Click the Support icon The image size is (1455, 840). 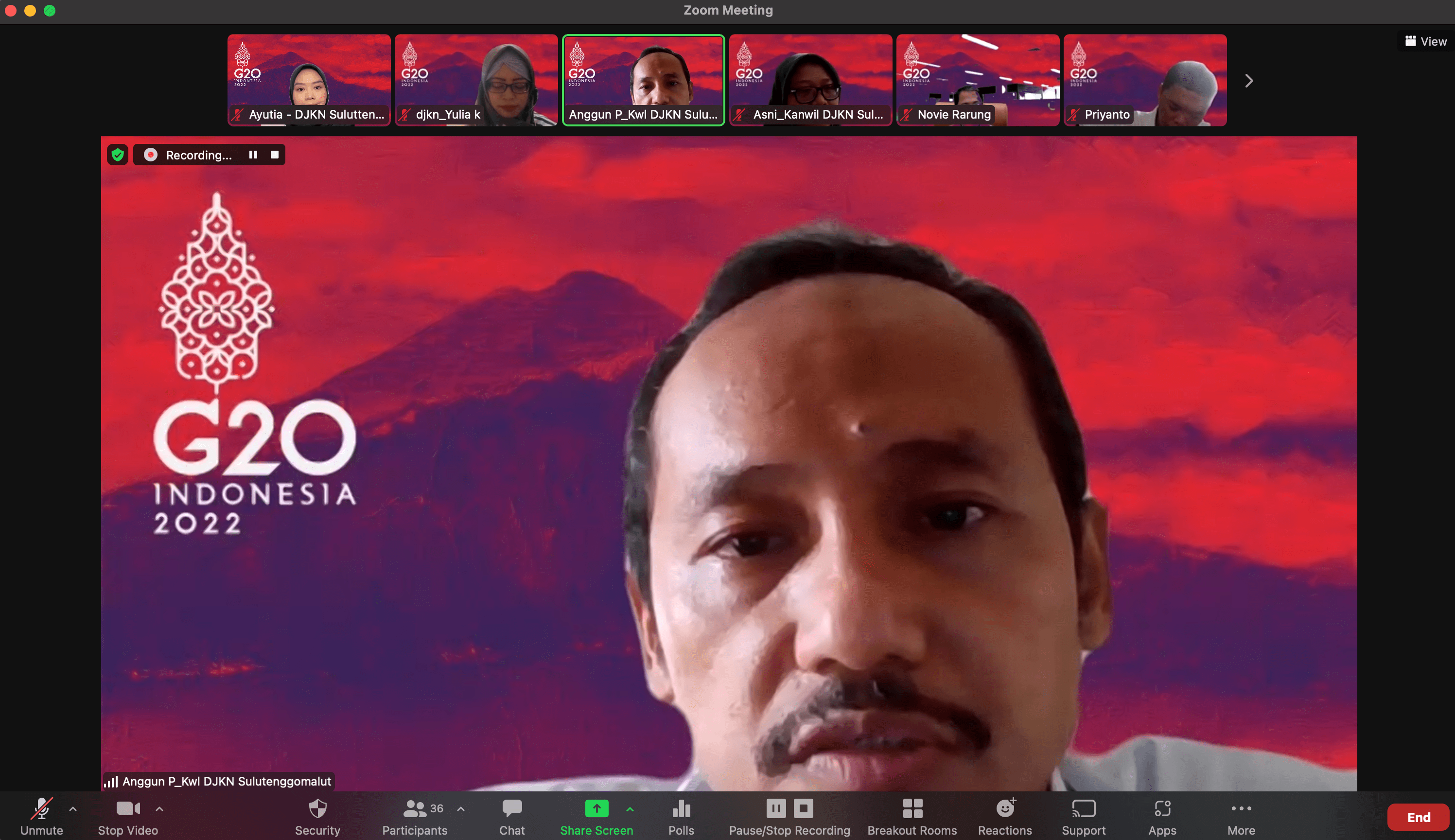tap(1084, 809)
